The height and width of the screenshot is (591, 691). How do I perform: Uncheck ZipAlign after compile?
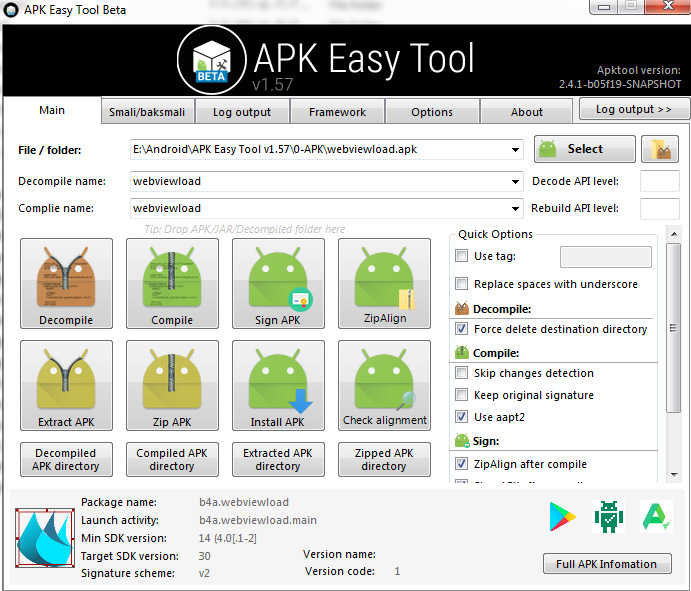pyautogui.click(x=461, y=463)
